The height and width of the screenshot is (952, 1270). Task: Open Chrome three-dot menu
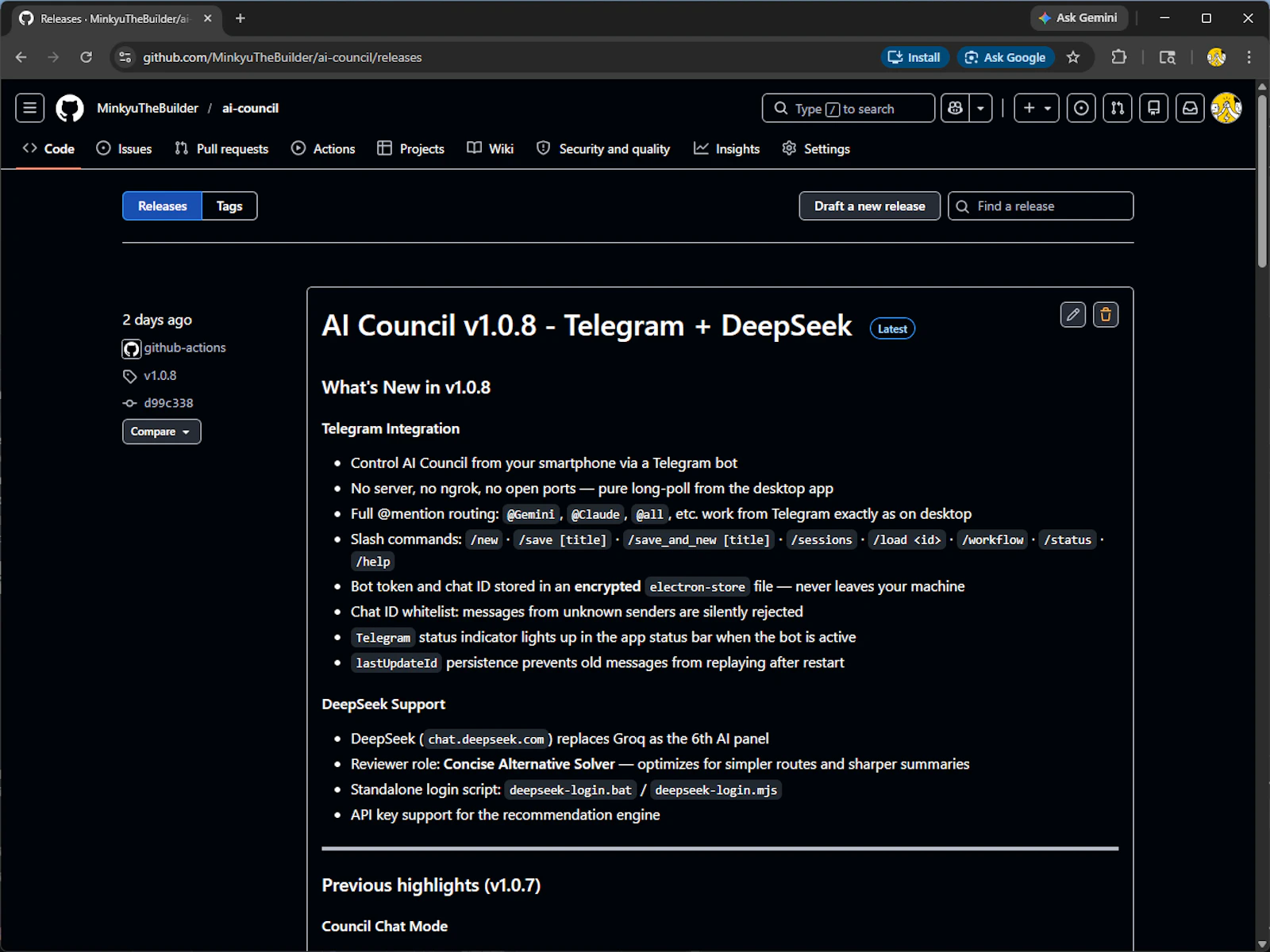(x=1249, y=57)
